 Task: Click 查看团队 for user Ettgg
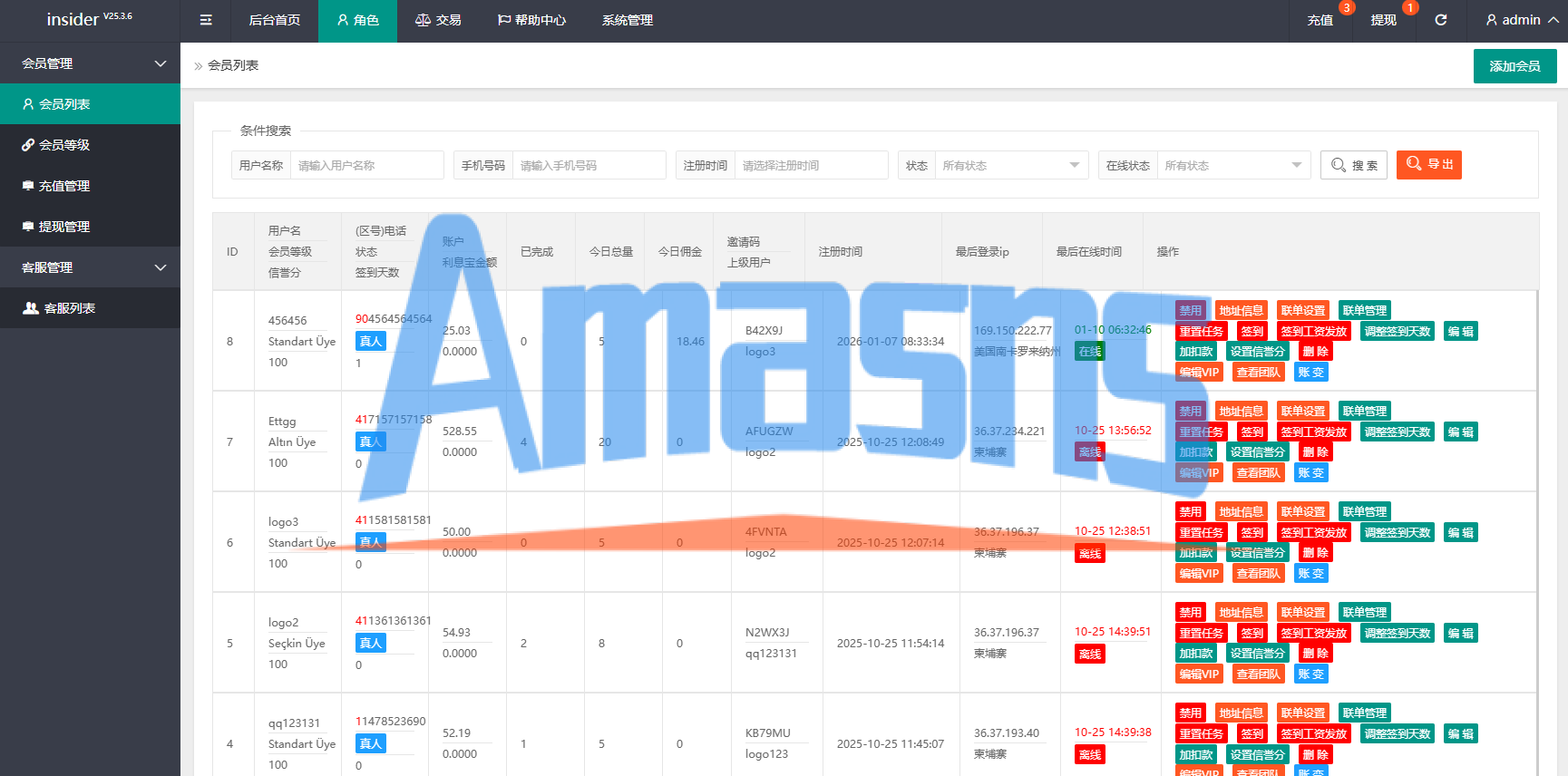coord(1259,472)
